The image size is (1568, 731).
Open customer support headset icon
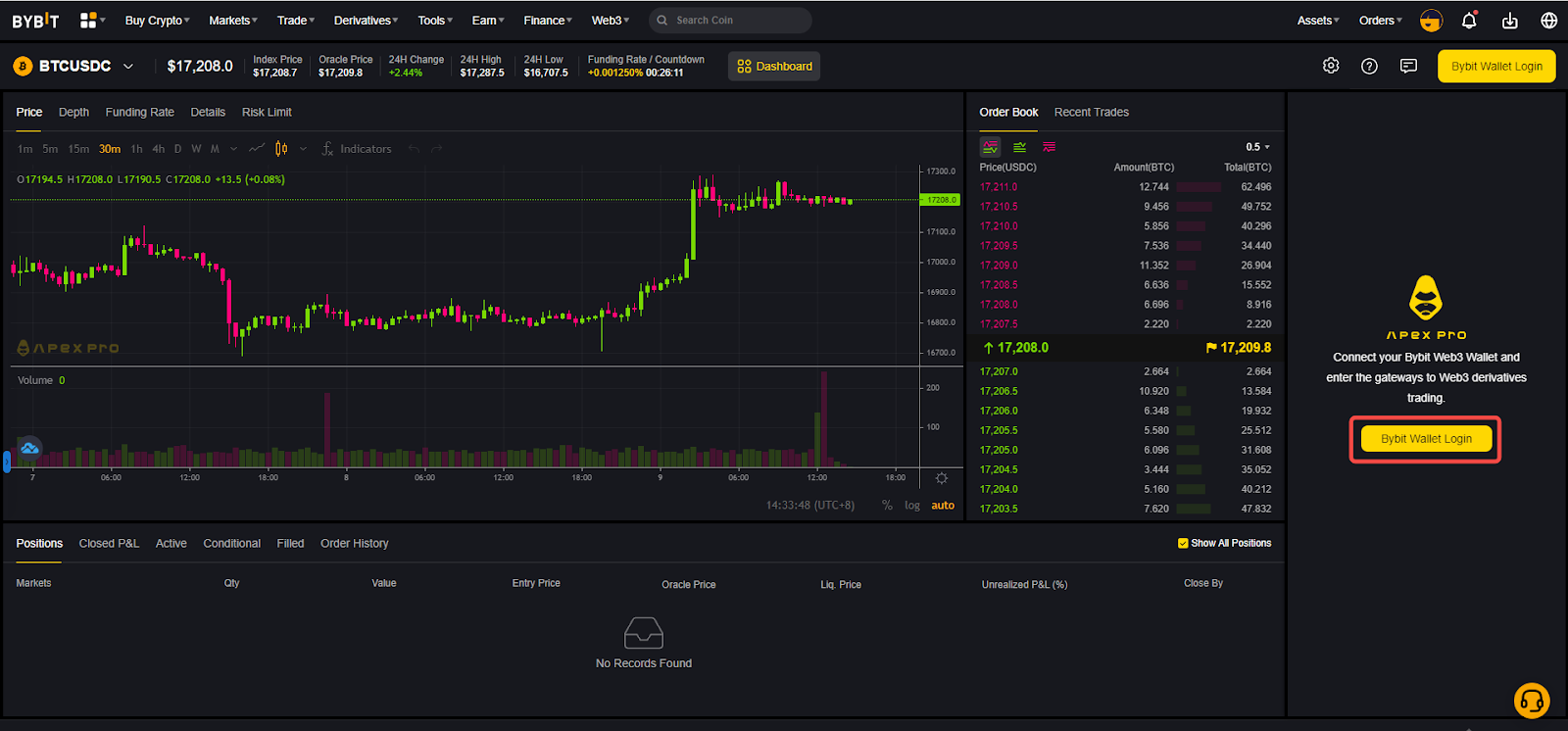coord(1532,701)
